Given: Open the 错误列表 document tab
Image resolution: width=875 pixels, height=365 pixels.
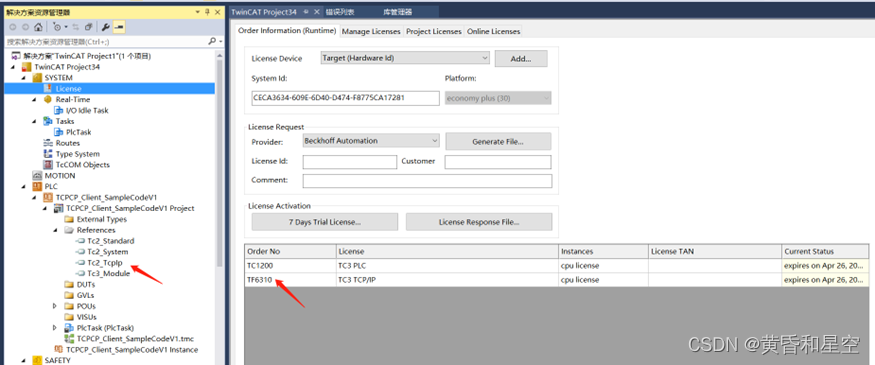Looking at the screenshot, I should [340, 12].
